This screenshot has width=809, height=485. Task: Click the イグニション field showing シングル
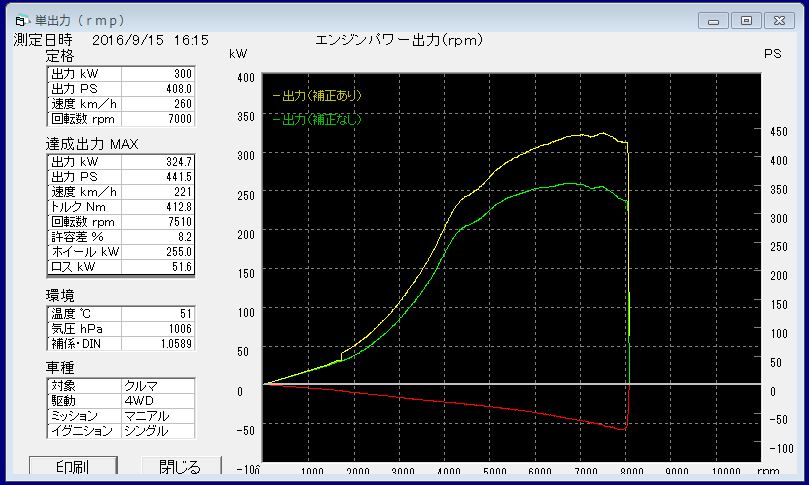(x=157, y=430)
